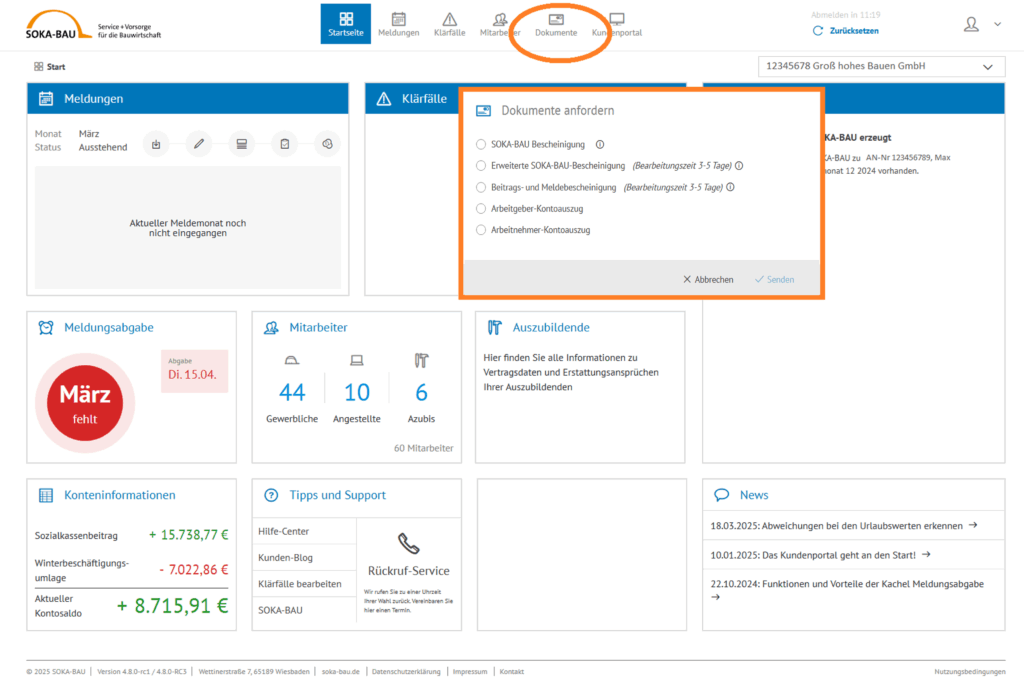Select the SOKA-BAU Bescheinigung radio button
The height and width of the screenshot is (682, 1024).
481,144
